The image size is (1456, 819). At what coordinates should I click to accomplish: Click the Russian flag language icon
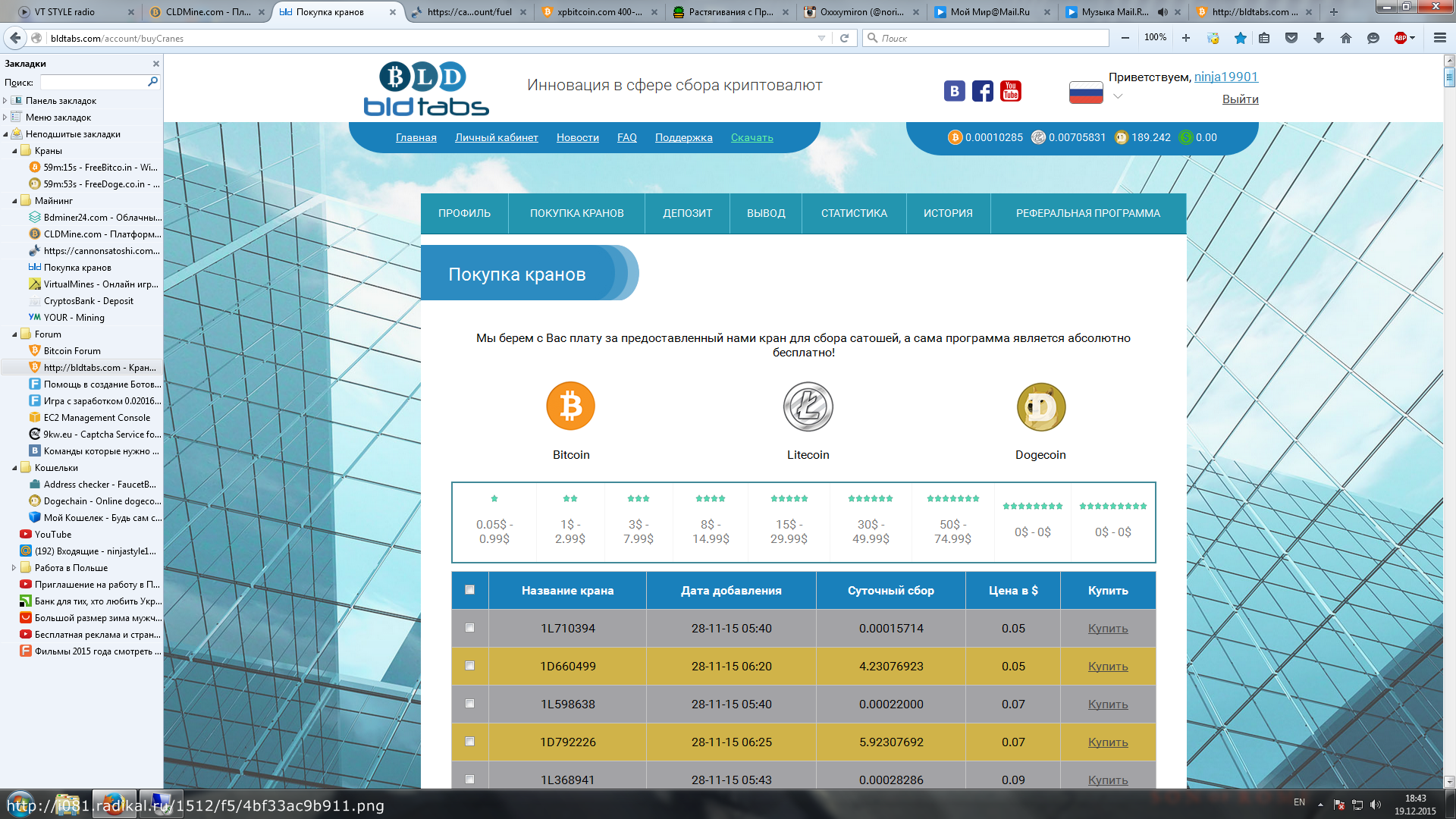[1086, 93]
